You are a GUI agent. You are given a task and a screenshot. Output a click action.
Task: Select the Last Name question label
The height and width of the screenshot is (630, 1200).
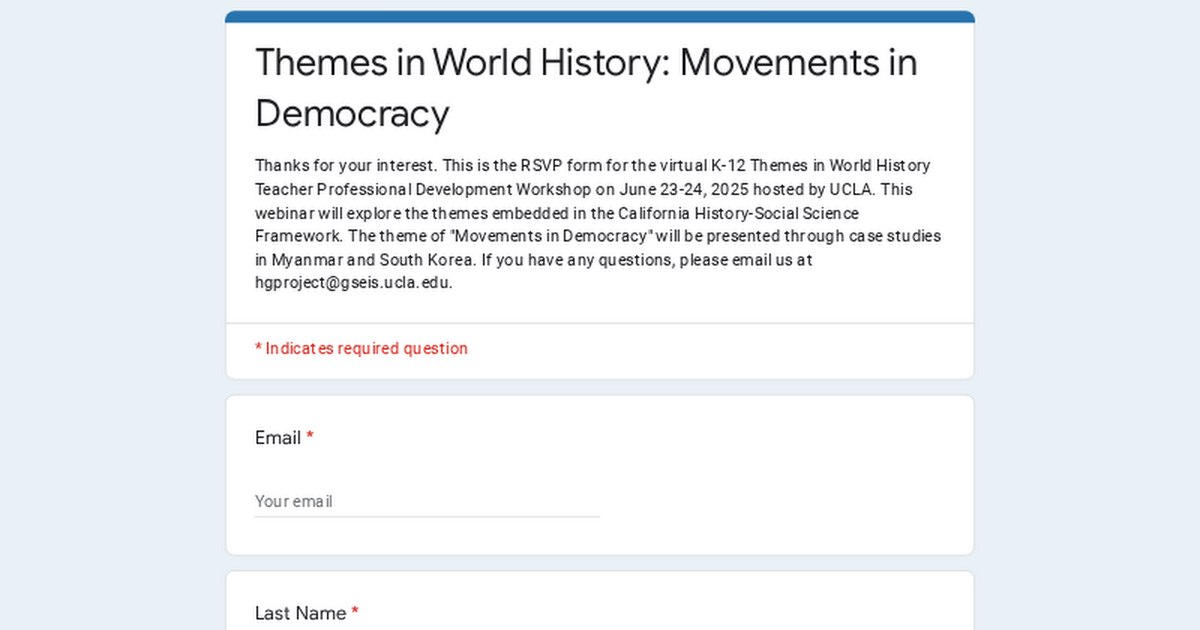pos(300,613)
